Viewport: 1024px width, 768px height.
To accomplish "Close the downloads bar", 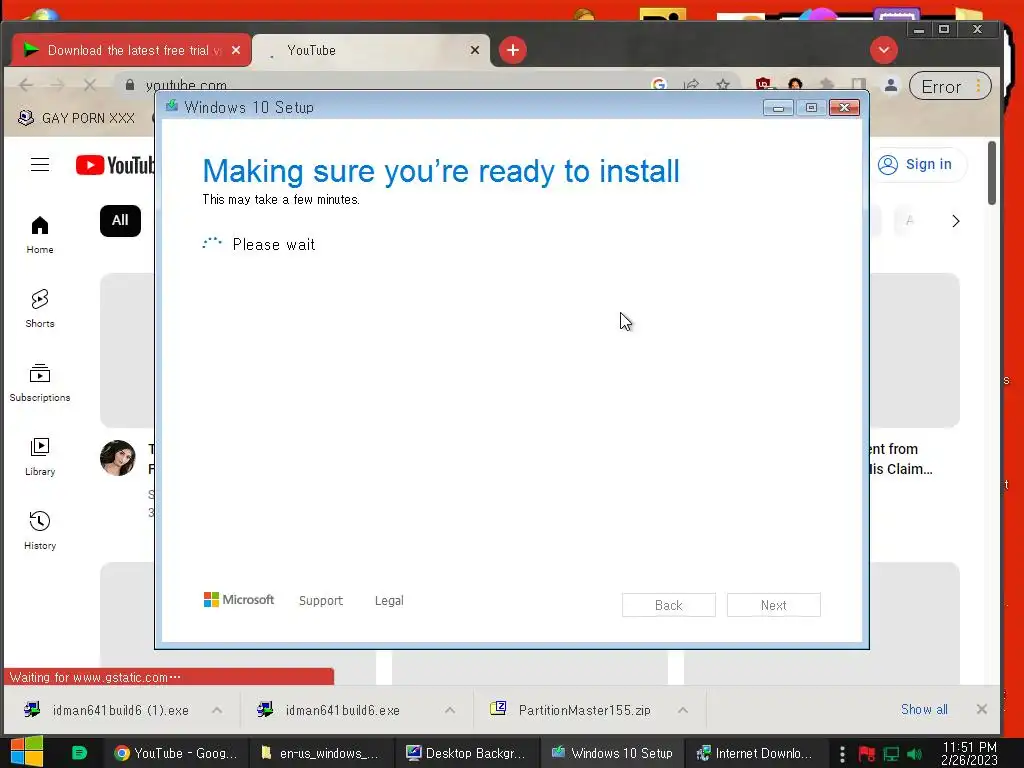I will pyautogui.click(x=982, y=709).
